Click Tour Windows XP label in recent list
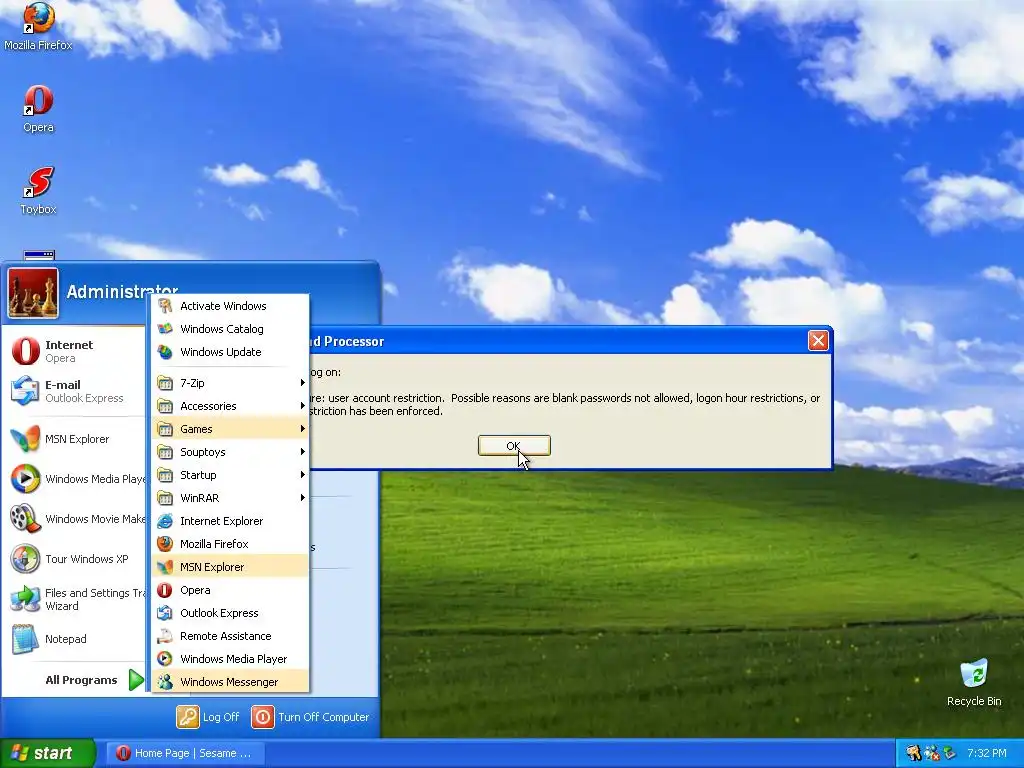The image size is (1024, 768). coord(86,559)
